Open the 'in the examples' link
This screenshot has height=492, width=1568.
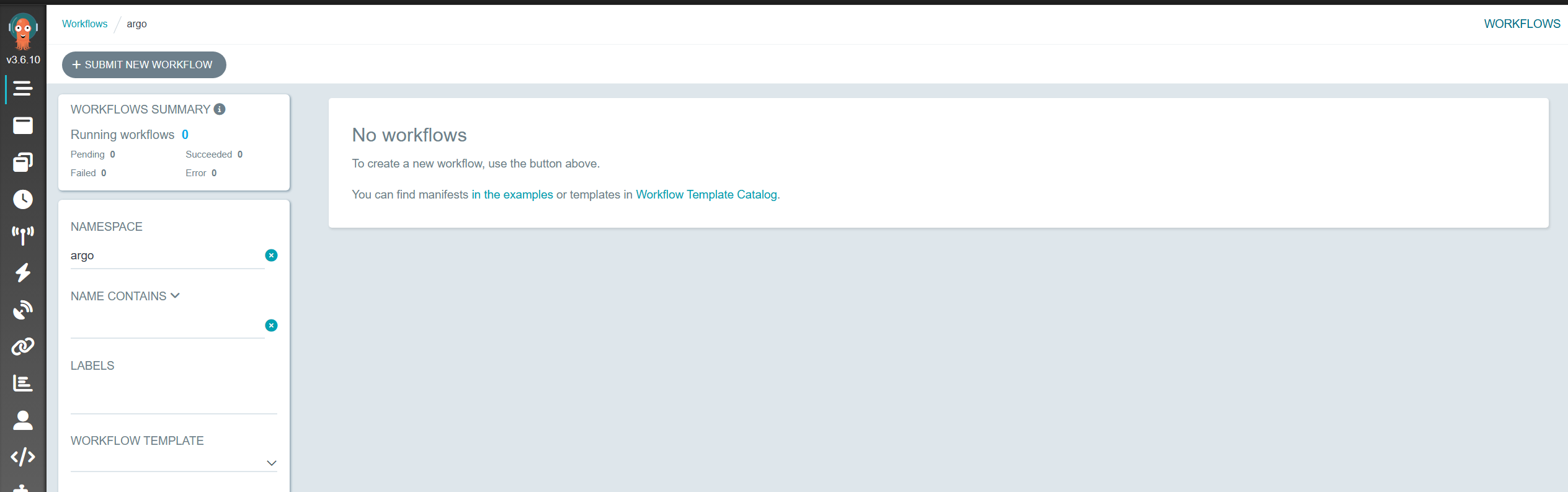pyautogui.click(x=512, y=195)
